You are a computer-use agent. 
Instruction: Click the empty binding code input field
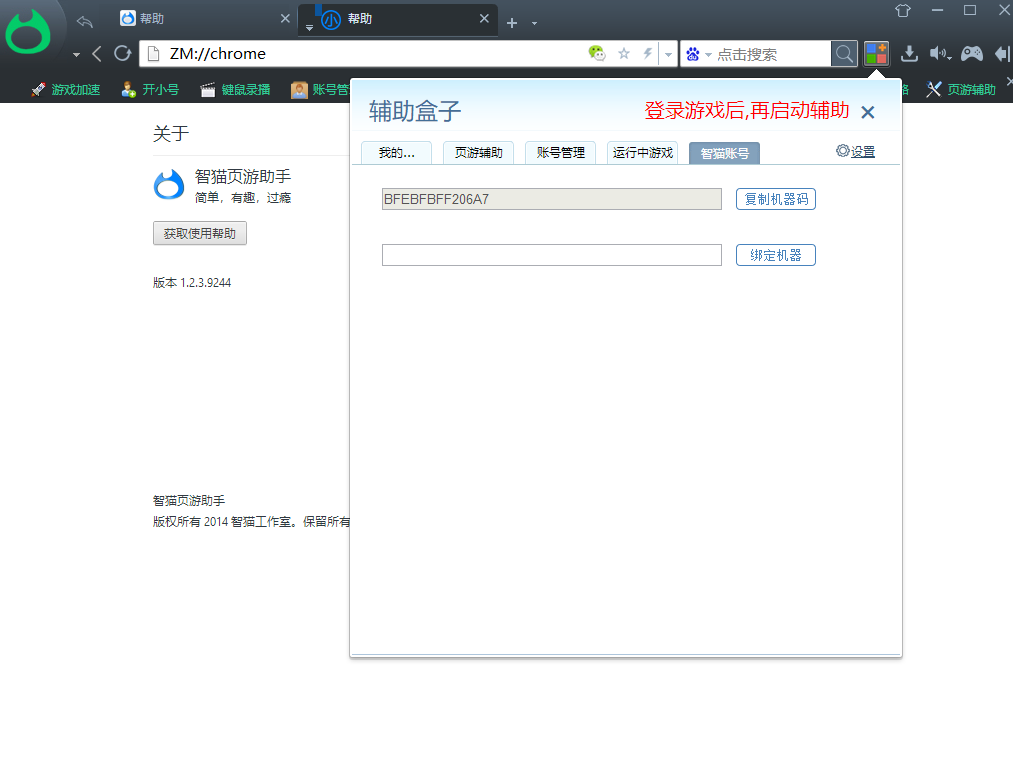[x=552, y=255]
